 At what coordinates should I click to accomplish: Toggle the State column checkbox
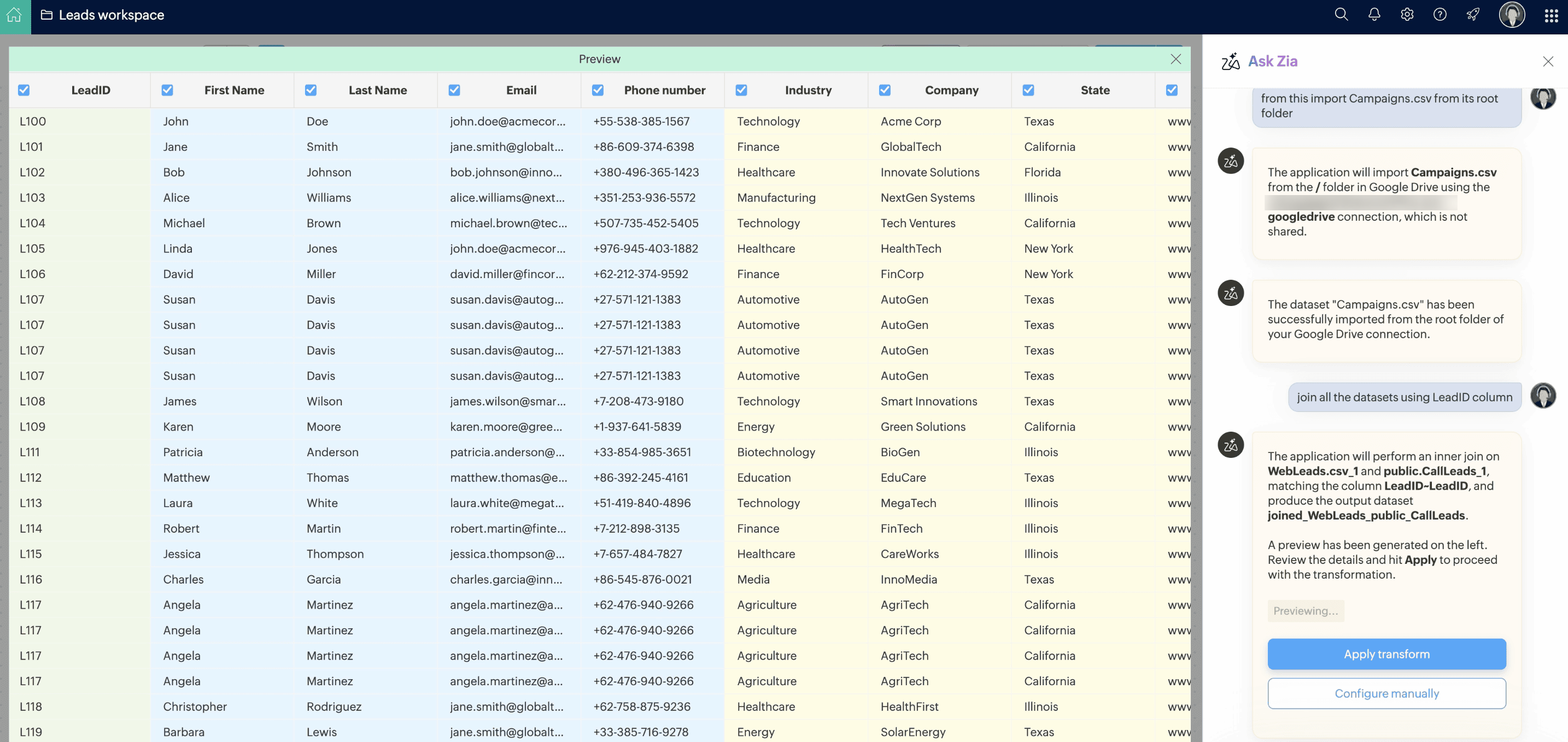coord(1028,90)
